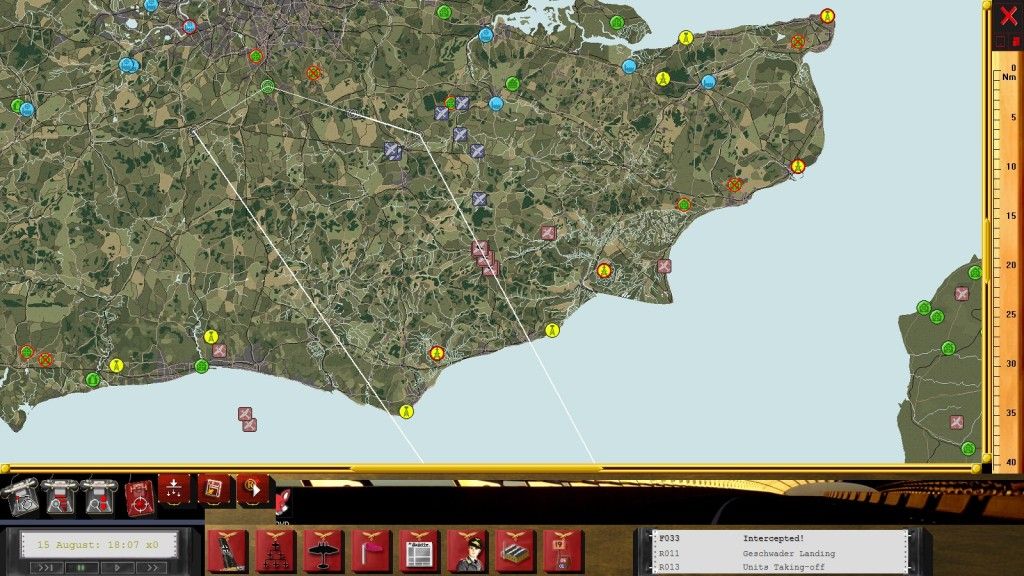Open the Luftwaffe officer portrait panel
Image resolution: width=1024 pixels, height=576 pixels.
click(x=468, y=552)
